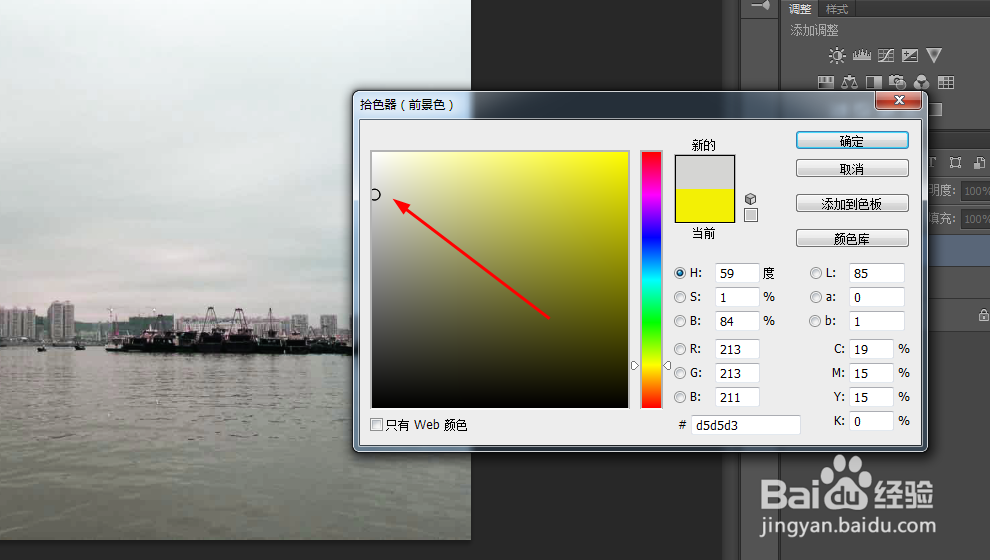Select the L (lightness) radio button

point(816,273)
